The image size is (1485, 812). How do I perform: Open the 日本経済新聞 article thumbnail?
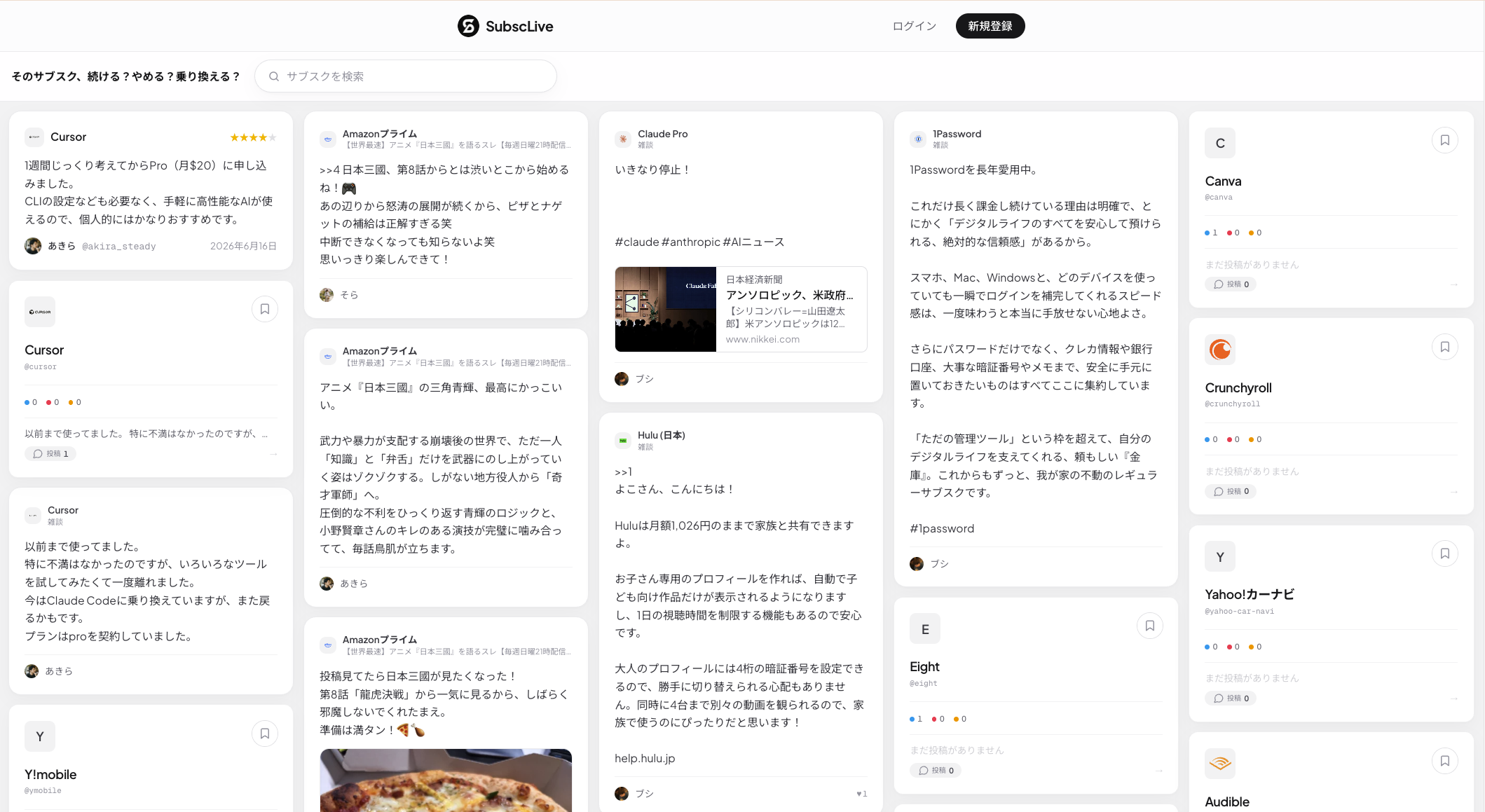[x=666, y=309]
